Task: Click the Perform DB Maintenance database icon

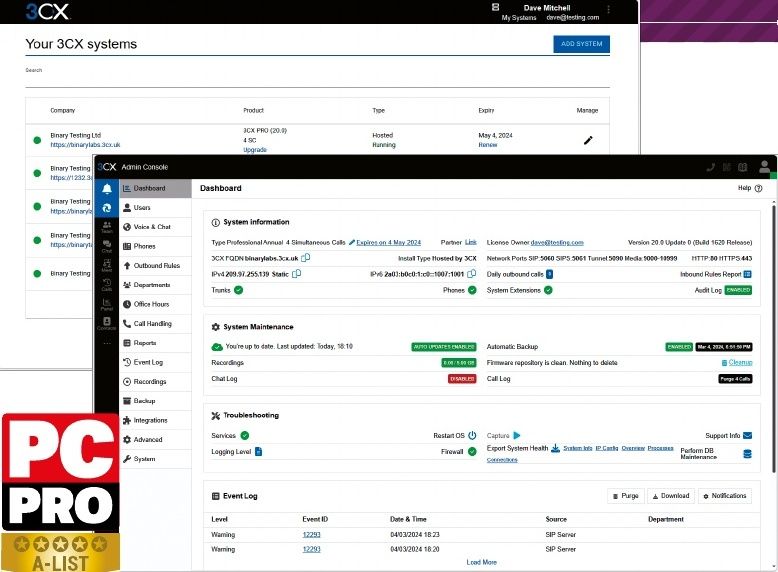Action: point(747,454)
